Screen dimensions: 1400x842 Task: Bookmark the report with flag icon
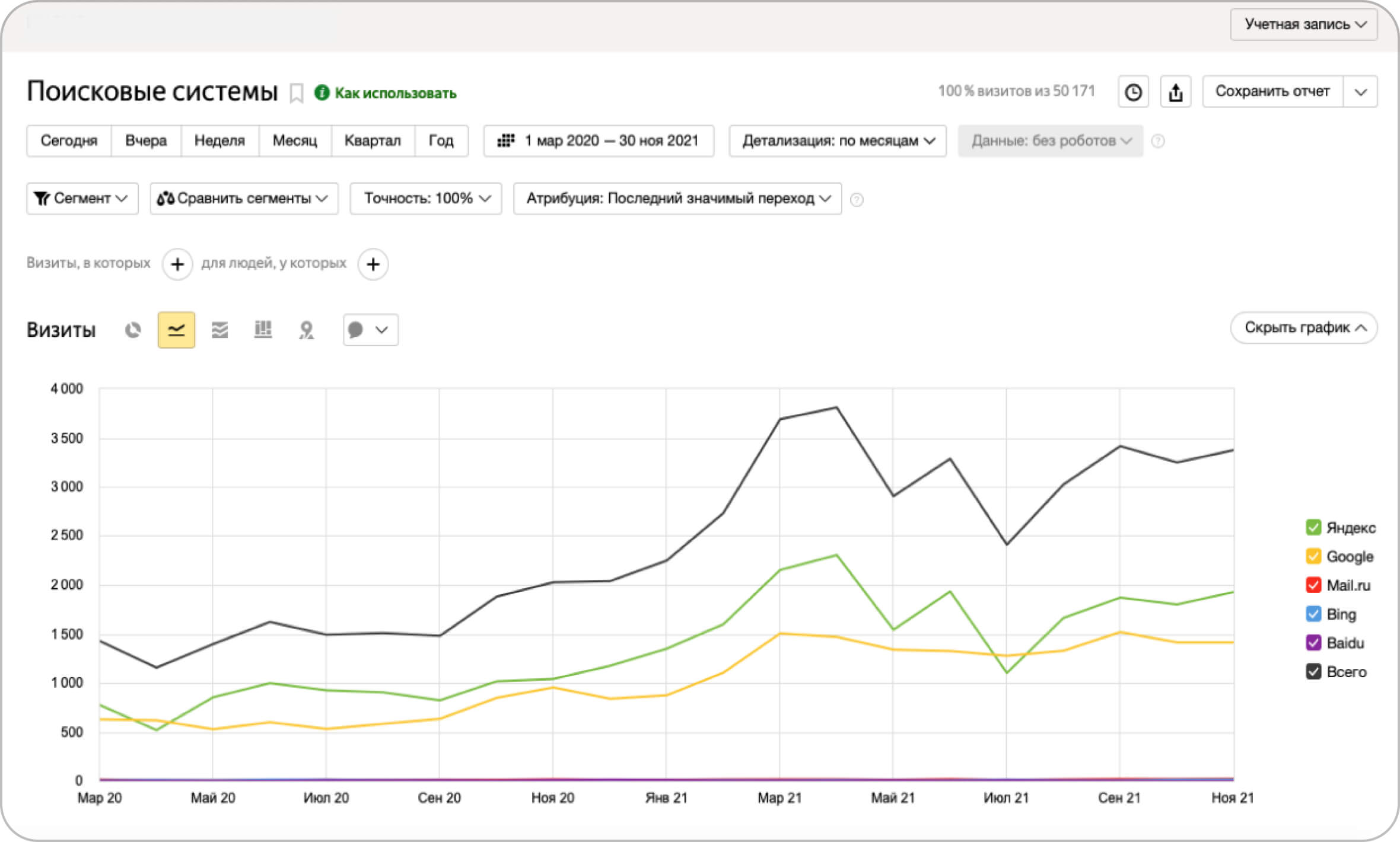click(x=296, y=93)
